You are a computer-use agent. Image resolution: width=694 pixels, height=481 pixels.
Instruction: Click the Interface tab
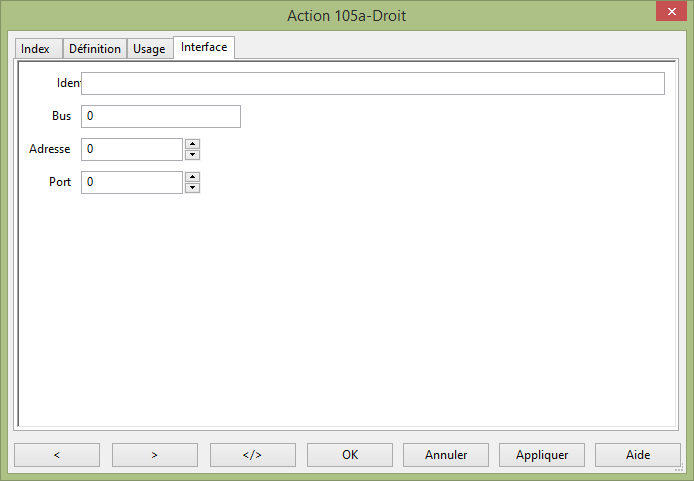[204, 47]
